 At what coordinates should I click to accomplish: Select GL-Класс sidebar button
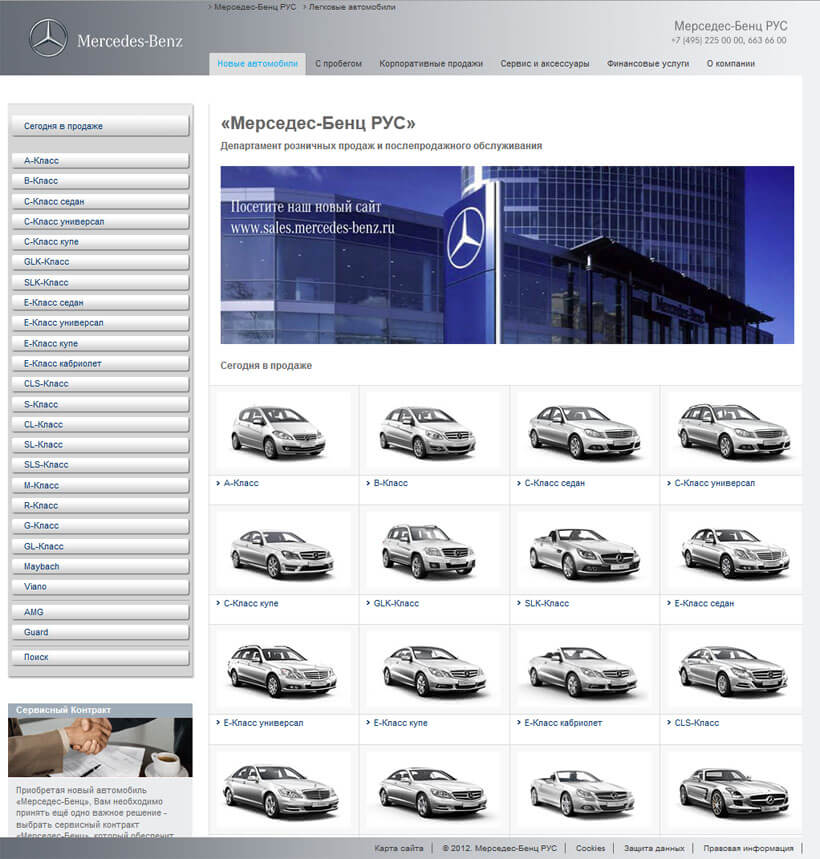tap(100, 546)
